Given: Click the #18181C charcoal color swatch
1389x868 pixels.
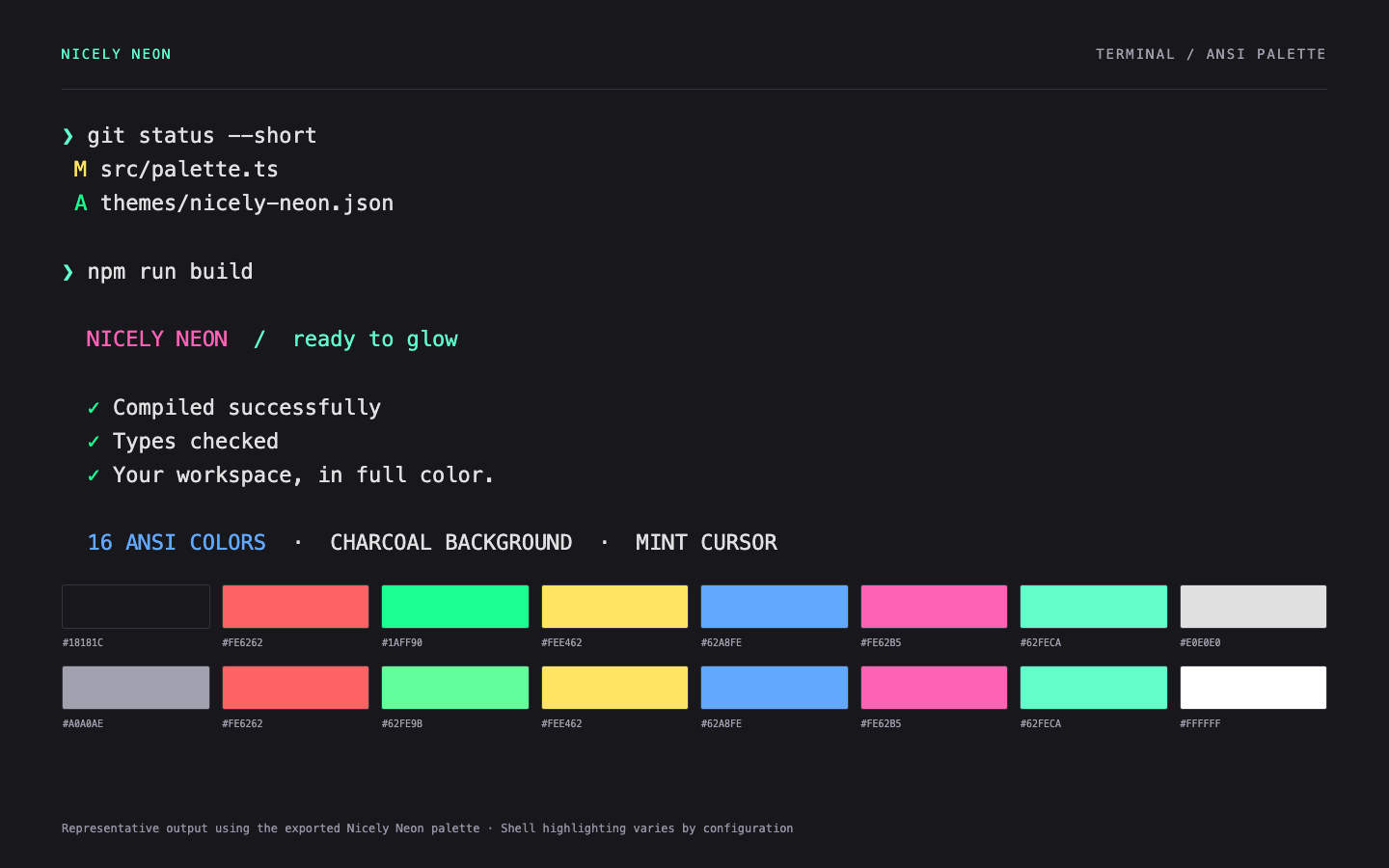Looking at the screenshot, I should pos(136,607).
